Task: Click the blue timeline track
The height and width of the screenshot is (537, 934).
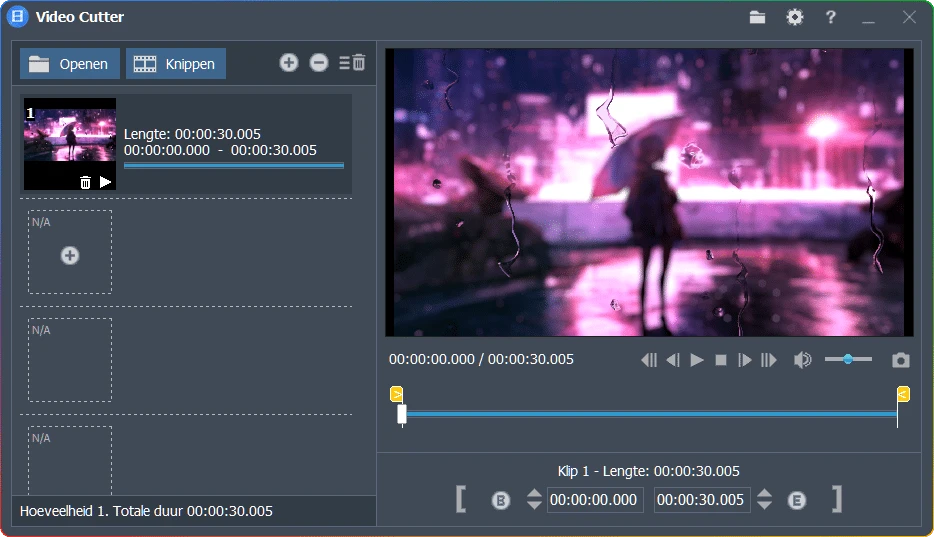Action: pos(652,413)
